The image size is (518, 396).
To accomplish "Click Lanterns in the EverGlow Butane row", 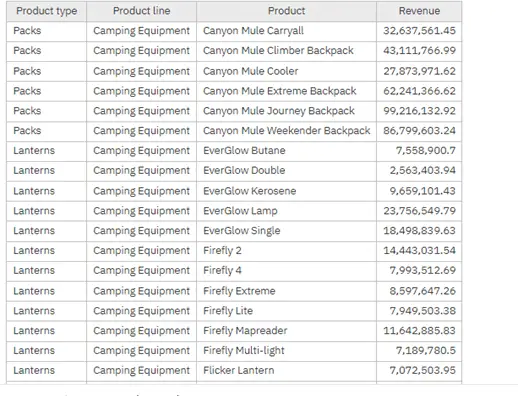I will click(x=34, y=151).
